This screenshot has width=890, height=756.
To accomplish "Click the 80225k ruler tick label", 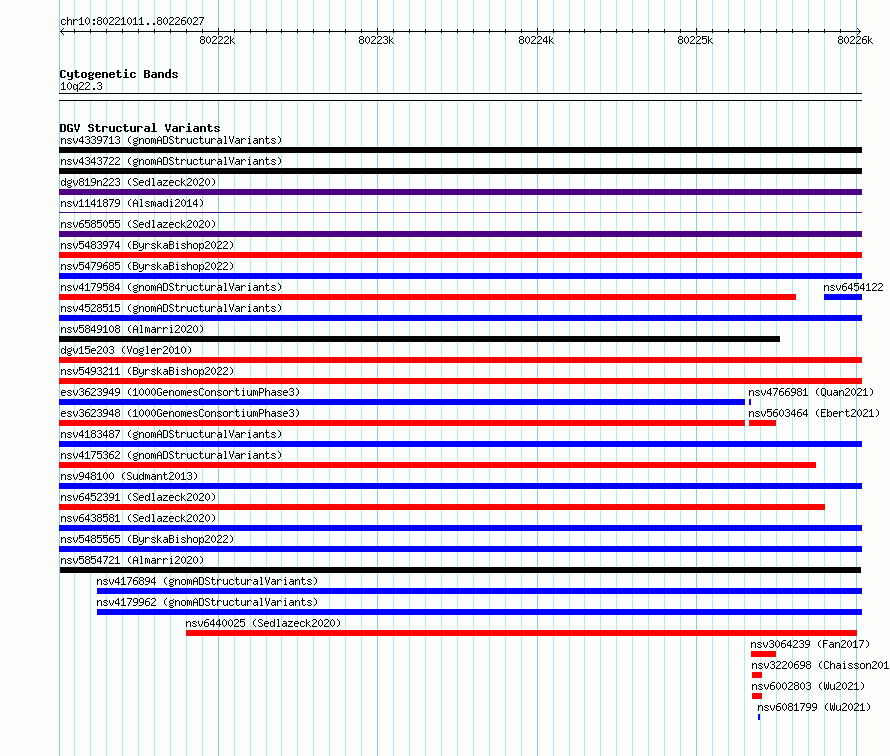I will [695, 40].
